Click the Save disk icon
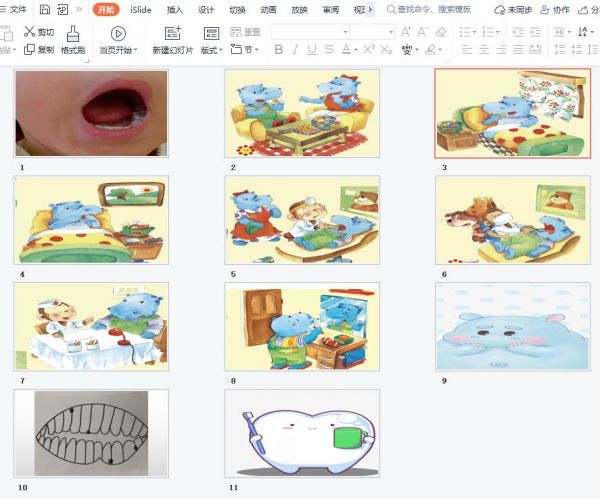This screenshot has width=600, height=499. click(45, 9)
